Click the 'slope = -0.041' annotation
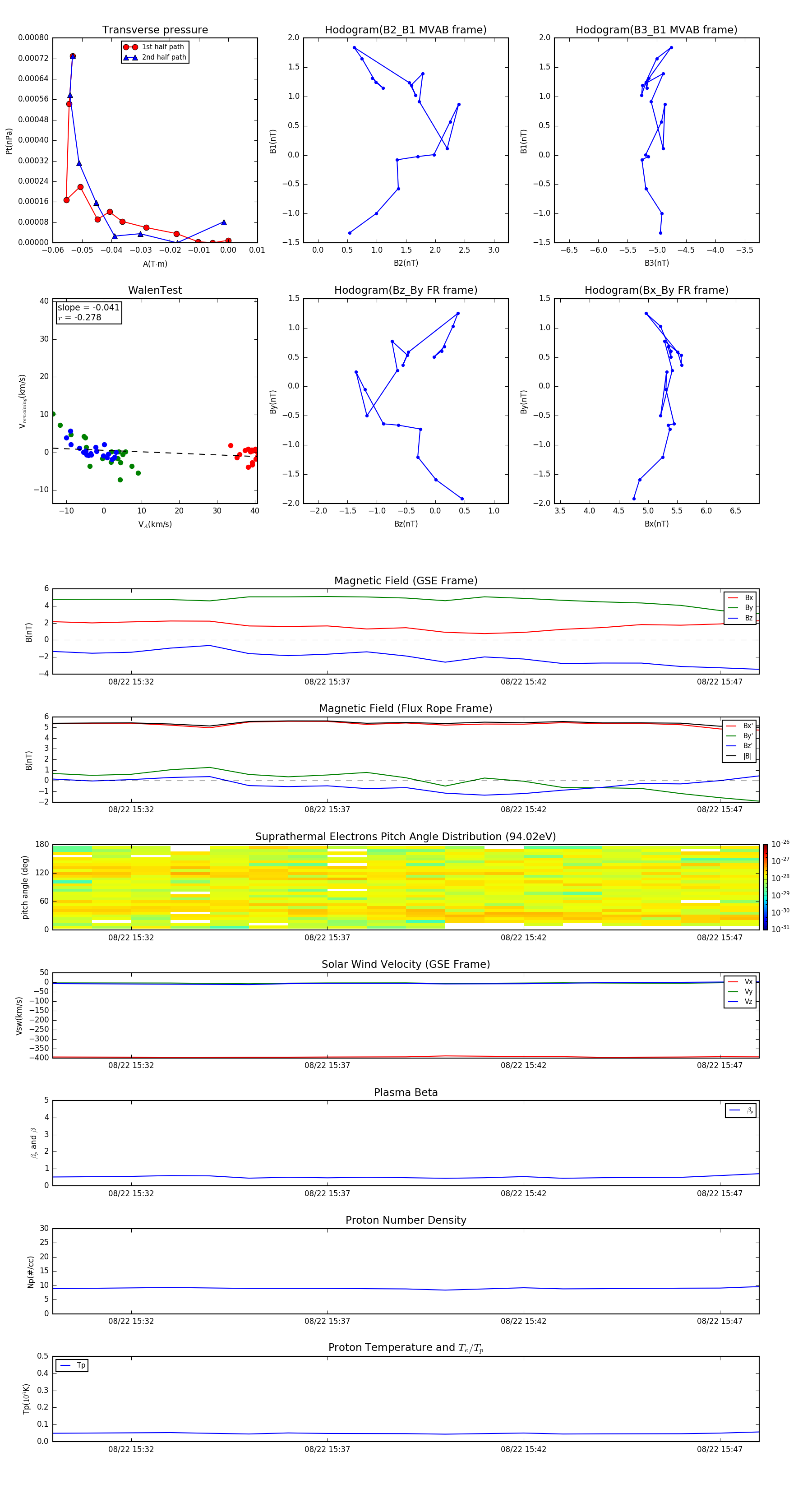The height and width of the screenshot is (1489, 812). point(88,308)
